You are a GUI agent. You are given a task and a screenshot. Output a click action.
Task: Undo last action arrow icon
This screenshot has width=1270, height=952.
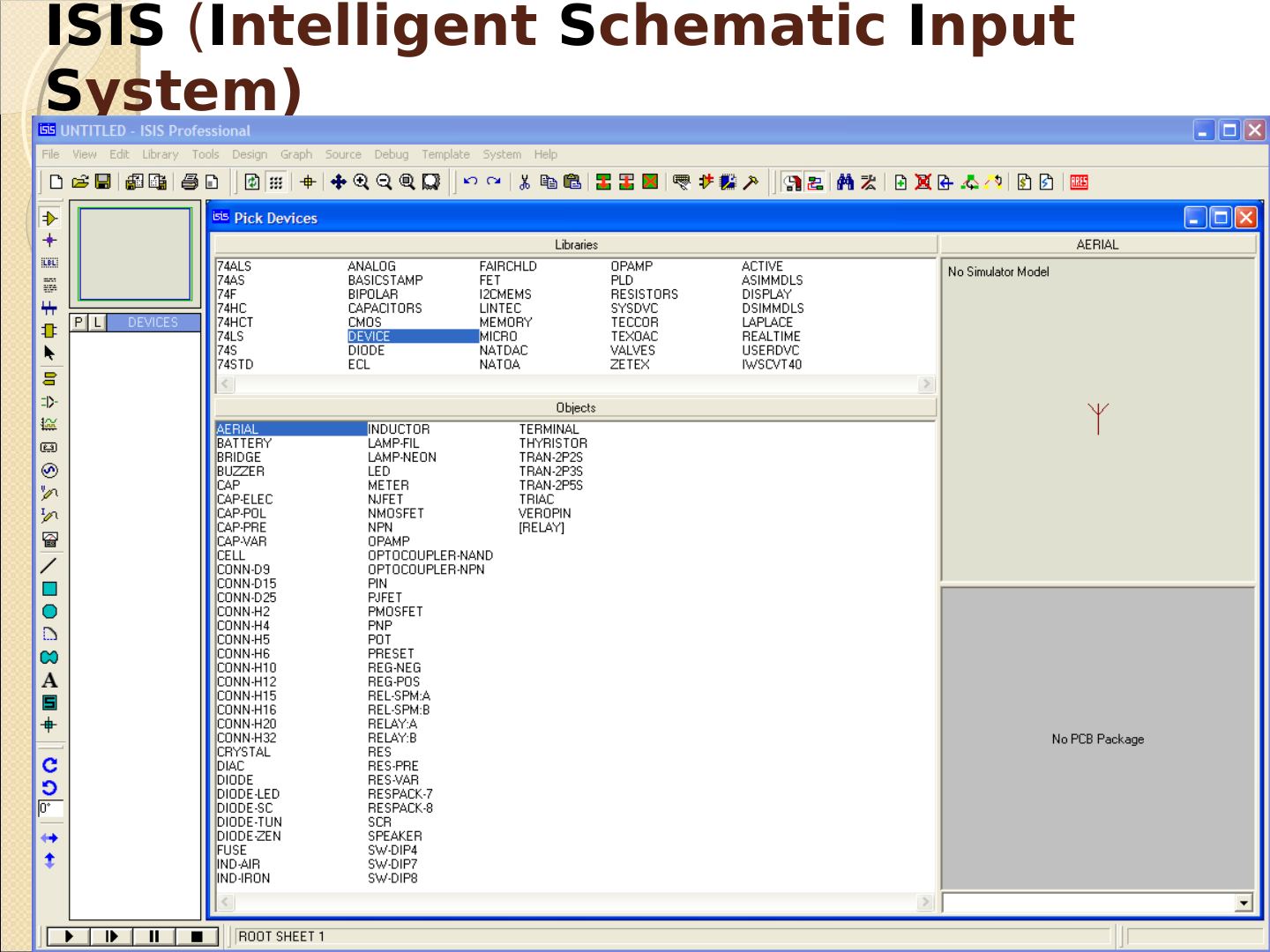(x=470, y=182)
